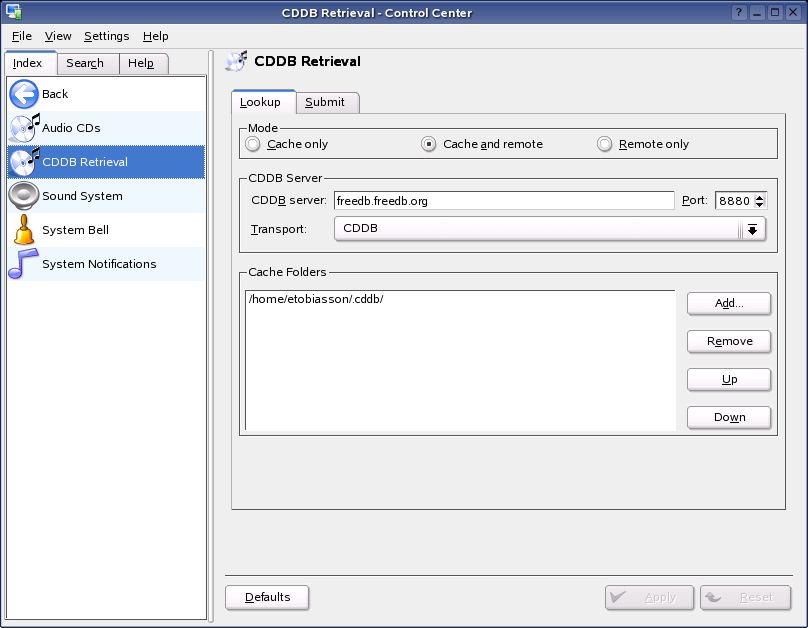Increase the Port value with up arrow
Screen dimensions: 808x628
(760, 197)
